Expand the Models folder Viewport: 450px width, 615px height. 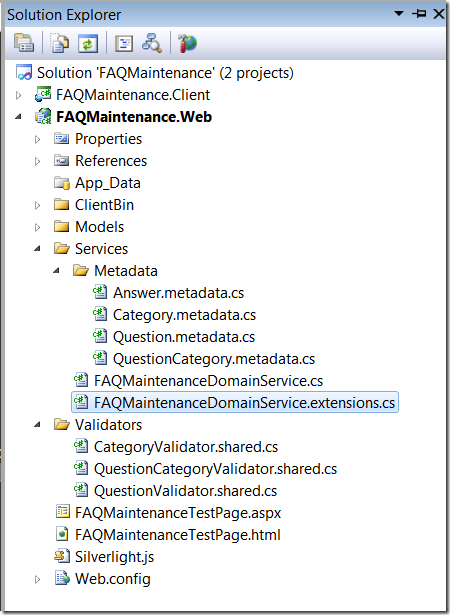click(37, 227)
